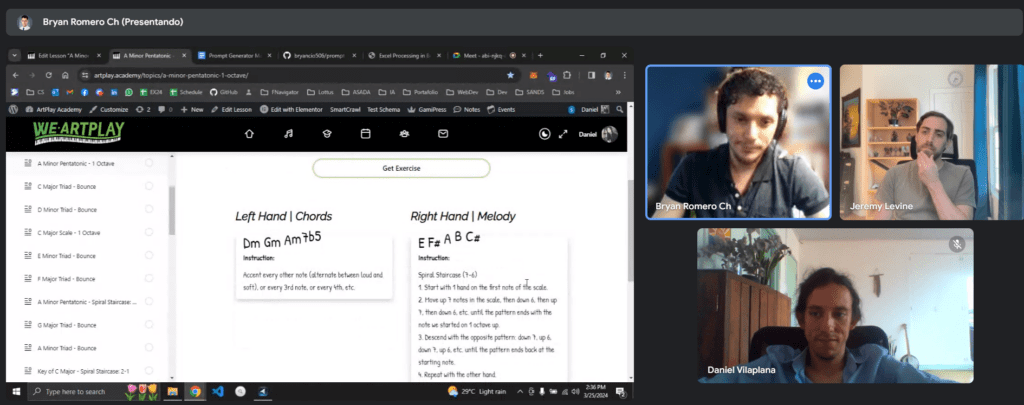Toggle dark mode with the moon icon
This screenshot has width=1024, height=405.
[544, 133]
